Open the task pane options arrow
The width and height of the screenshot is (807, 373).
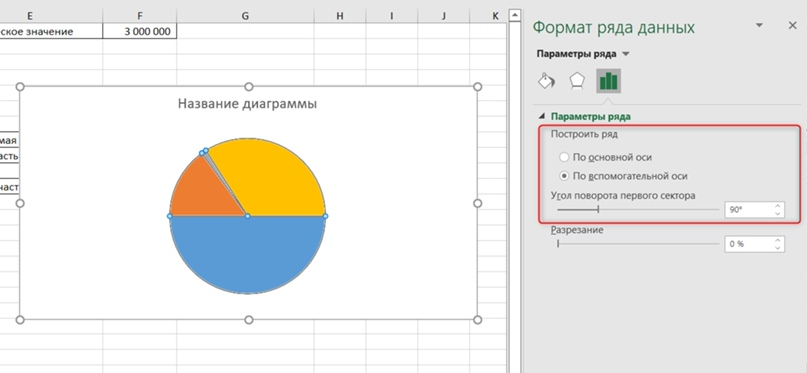pyautogui.click(x=759, y=26)
